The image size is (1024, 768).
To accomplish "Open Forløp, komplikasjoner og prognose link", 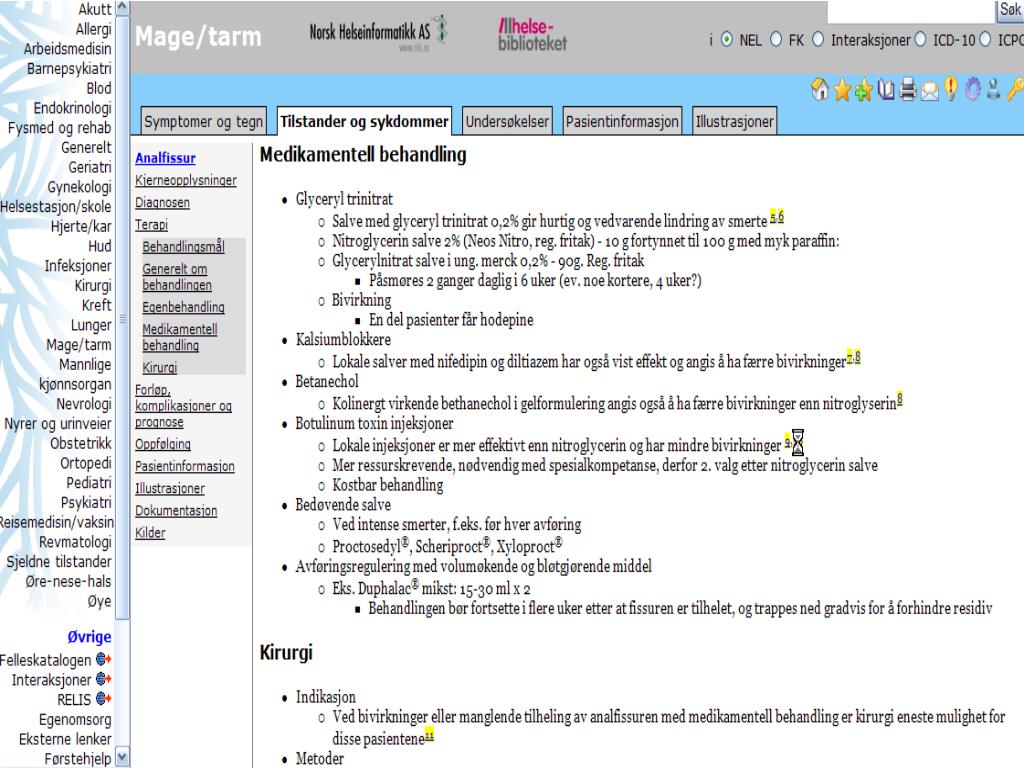I will [184, 406].
